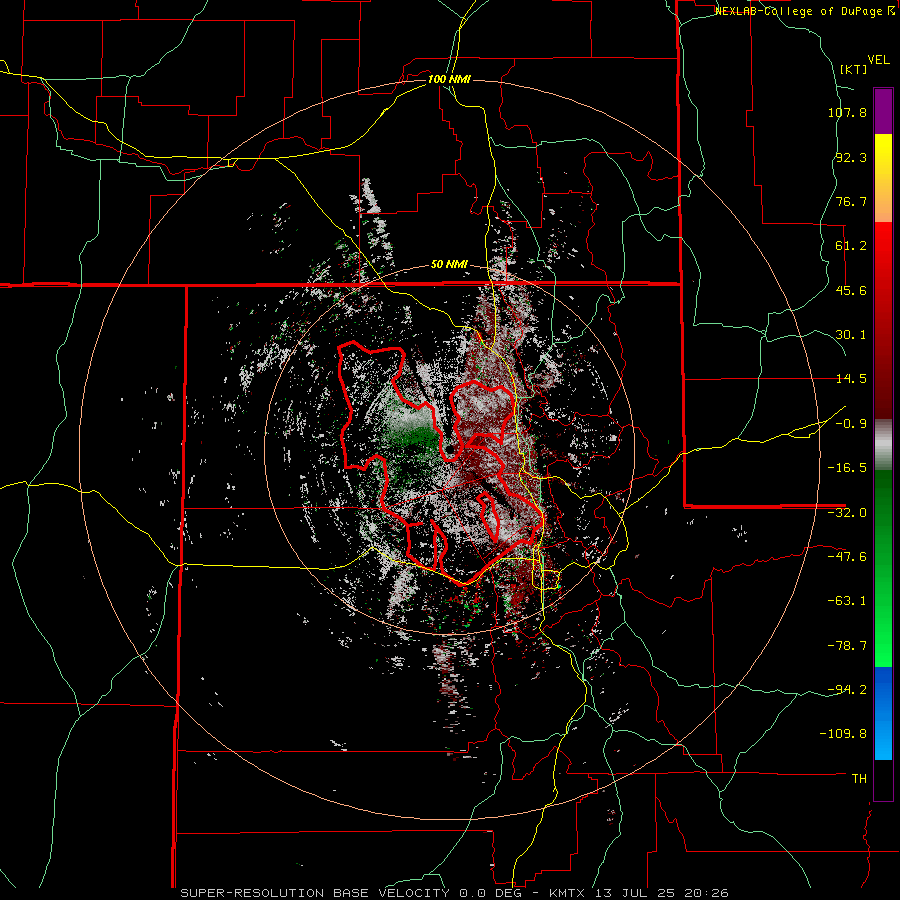The width and height of the screenshot is (900, 900).
Task: Click the 76.7 velocity scale value
Action: coord(851,201)
